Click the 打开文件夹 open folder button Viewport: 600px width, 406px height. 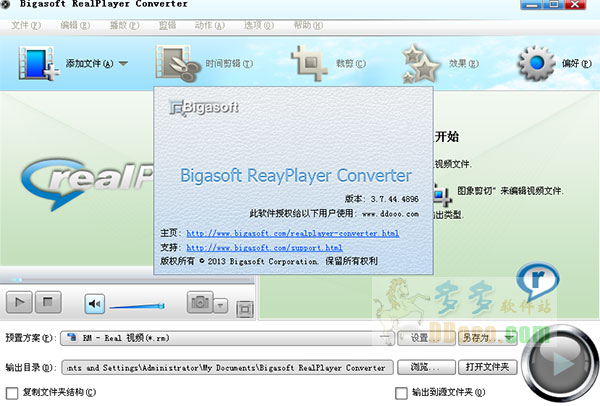(x=488, y=367)
